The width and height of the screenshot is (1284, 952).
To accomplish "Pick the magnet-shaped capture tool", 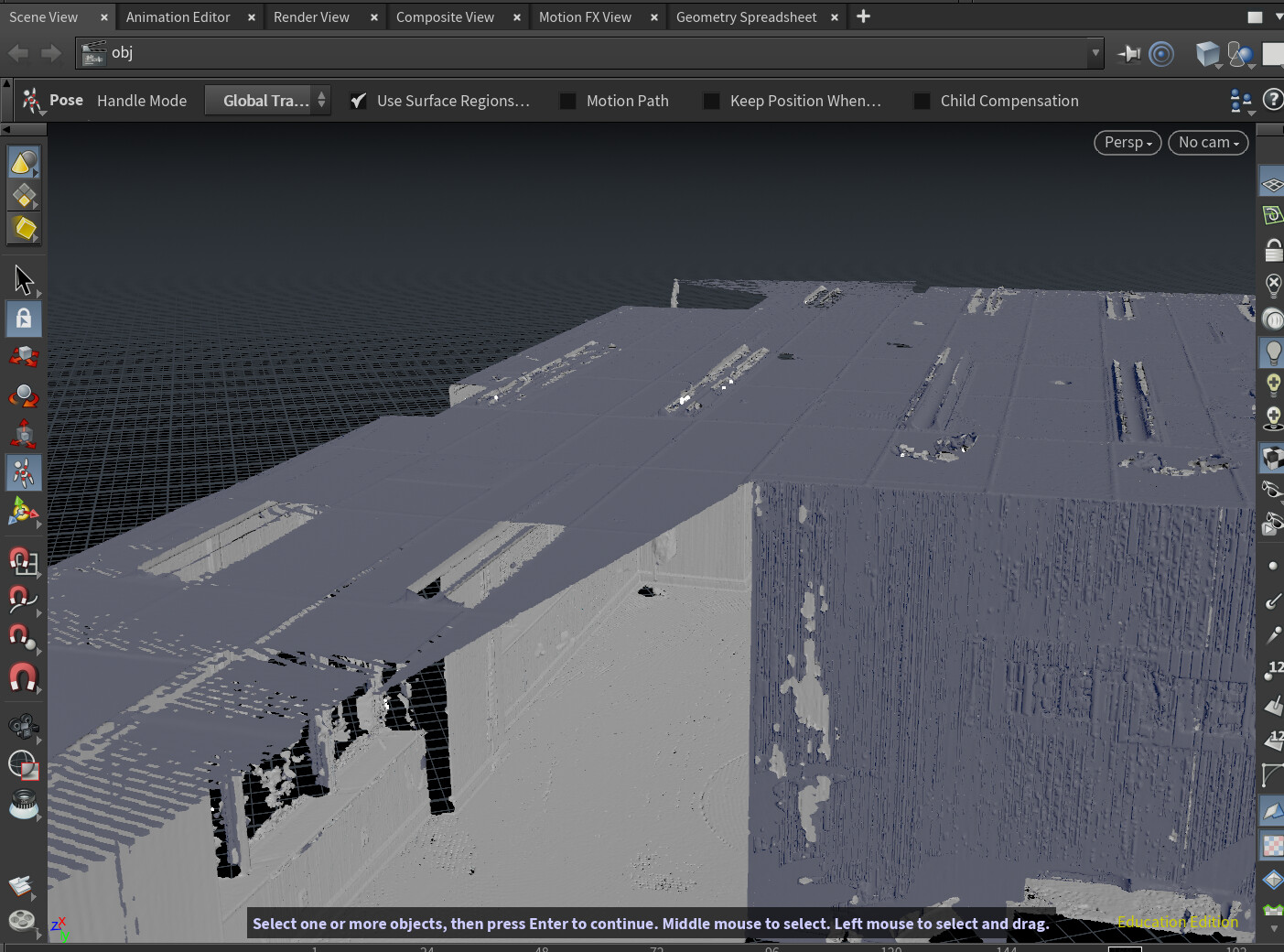I will point(22,677).
